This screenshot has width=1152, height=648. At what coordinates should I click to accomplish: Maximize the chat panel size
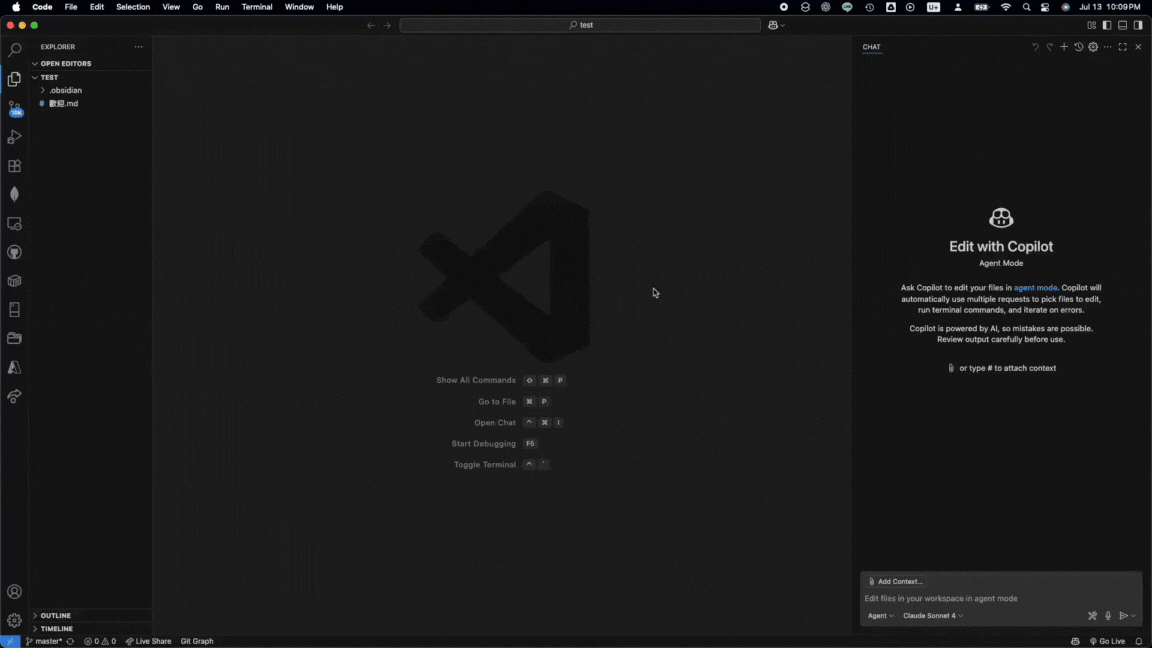coord(1123,47)
